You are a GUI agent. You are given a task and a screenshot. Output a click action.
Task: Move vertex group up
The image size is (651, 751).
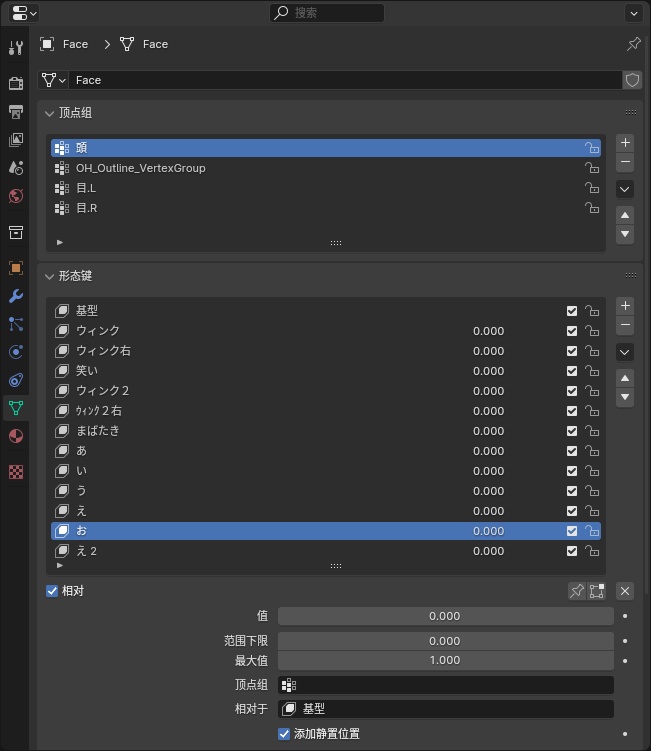coord(625,216)
